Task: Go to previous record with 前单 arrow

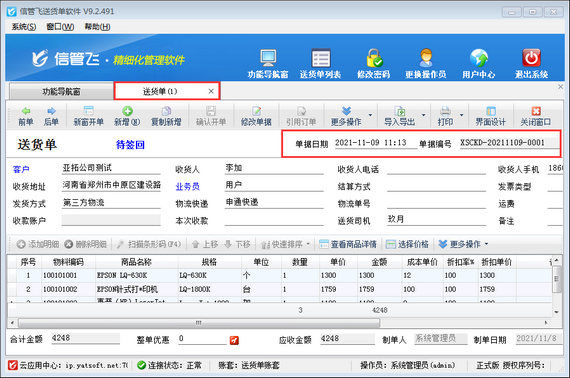Action: click(x=26, y=111)
